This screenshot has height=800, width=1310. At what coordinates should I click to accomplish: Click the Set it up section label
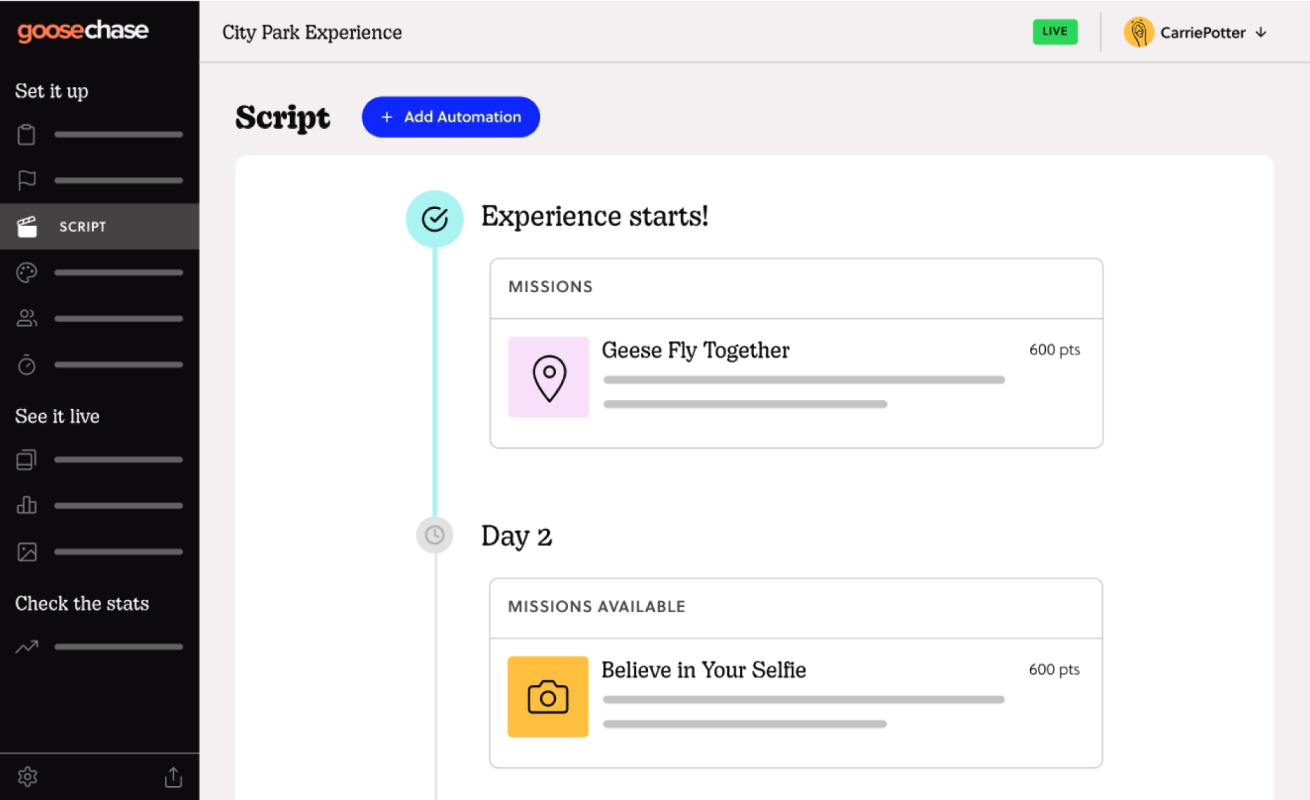[x=52, y=91]
